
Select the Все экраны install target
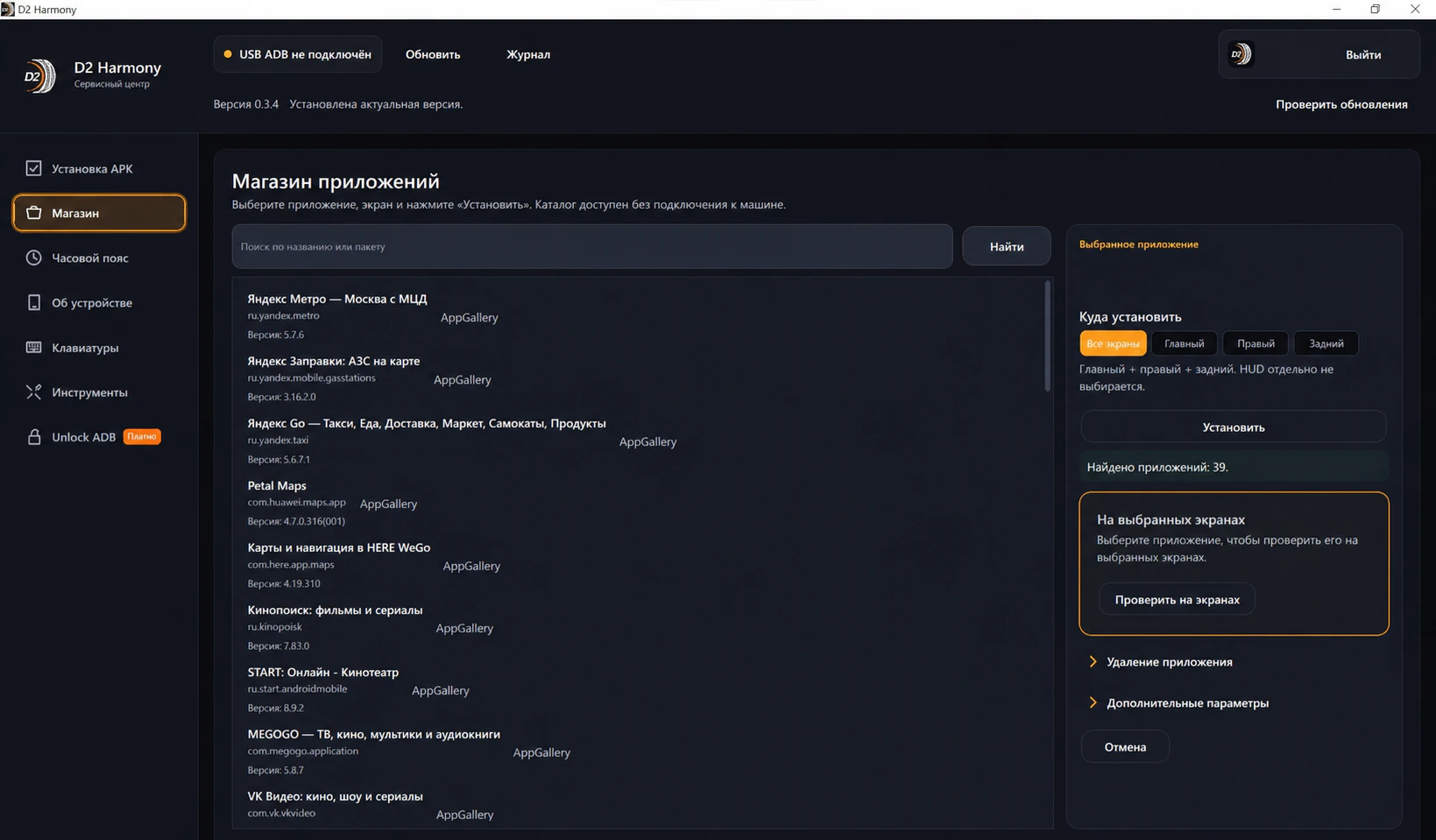point(1113,343)
